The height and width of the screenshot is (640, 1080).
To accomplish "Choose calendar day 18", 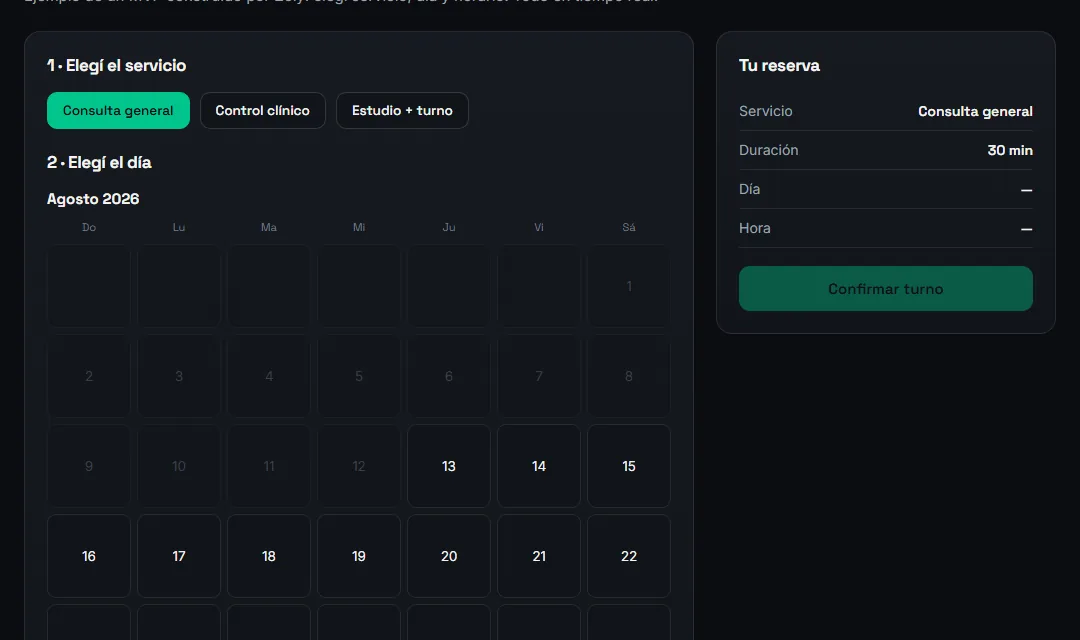I will click(269, 556).
